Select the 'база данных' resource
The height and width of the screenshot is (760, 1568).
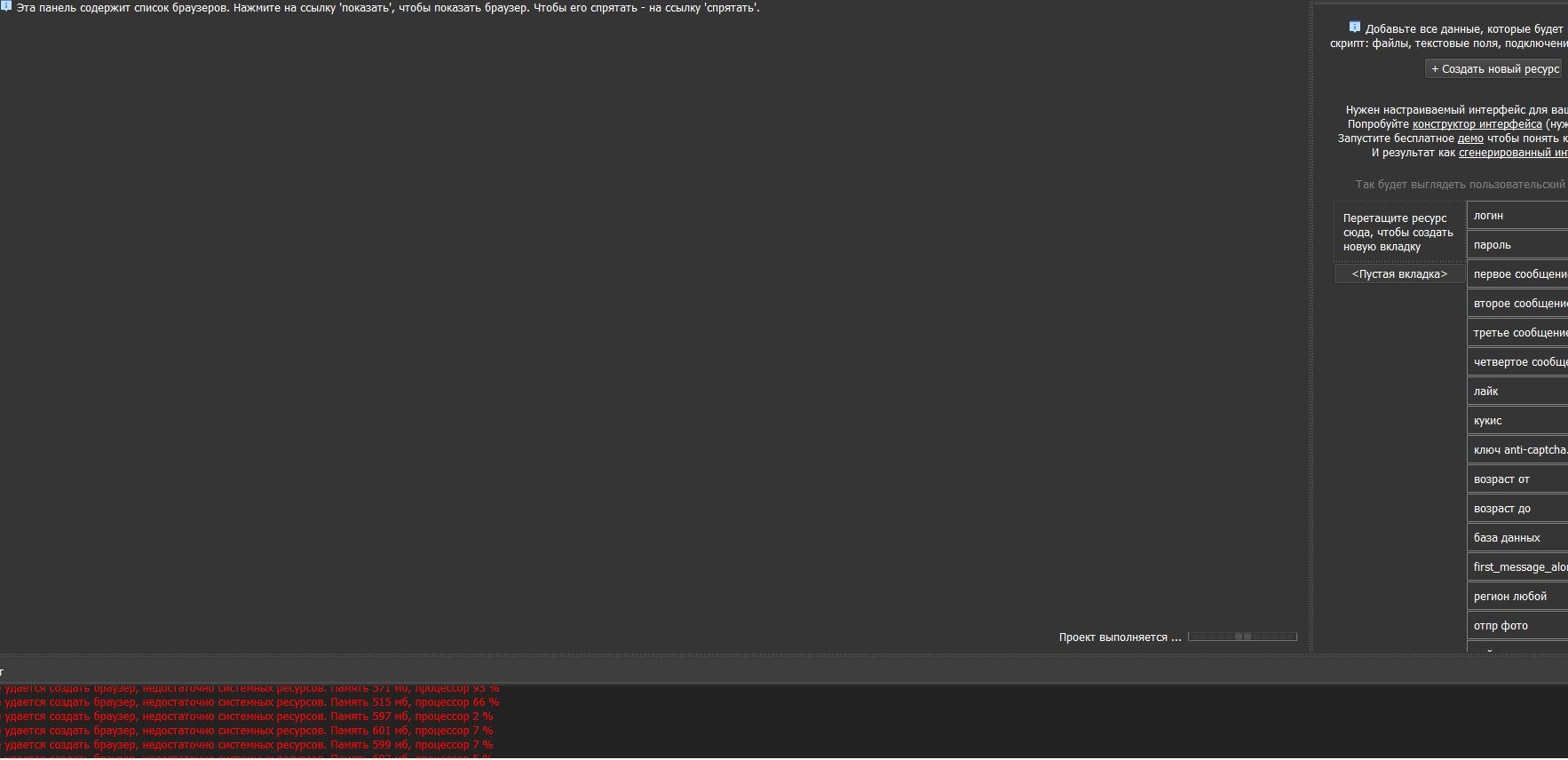[x=1517, y=538]
